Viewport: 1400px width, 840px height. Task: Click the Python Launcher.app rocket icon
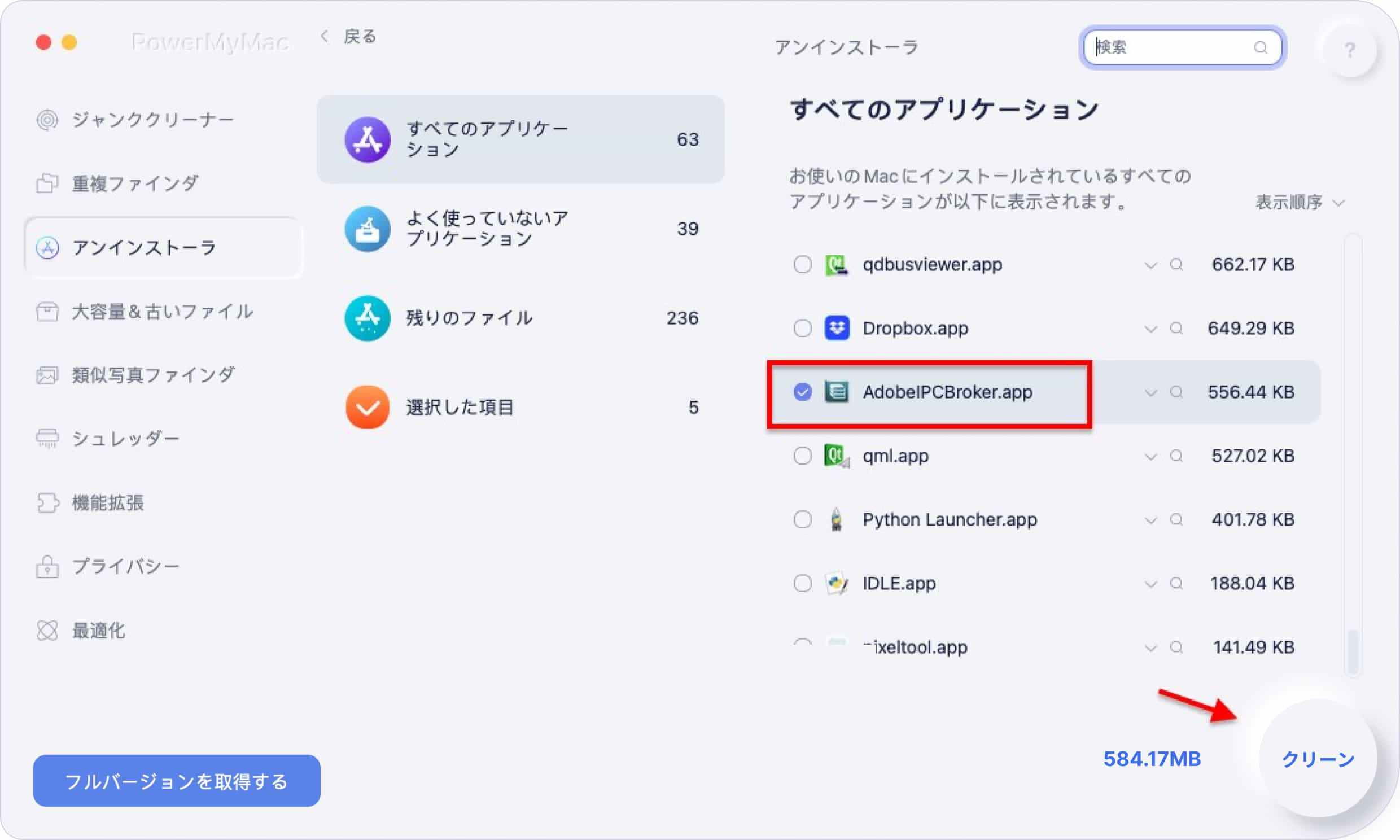coord(837,519)
